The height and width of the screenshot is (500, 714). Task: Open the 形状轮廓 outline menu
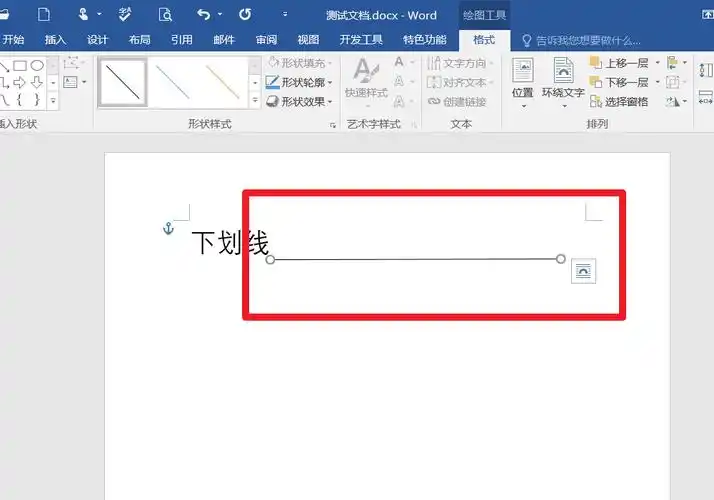point(299,82)
